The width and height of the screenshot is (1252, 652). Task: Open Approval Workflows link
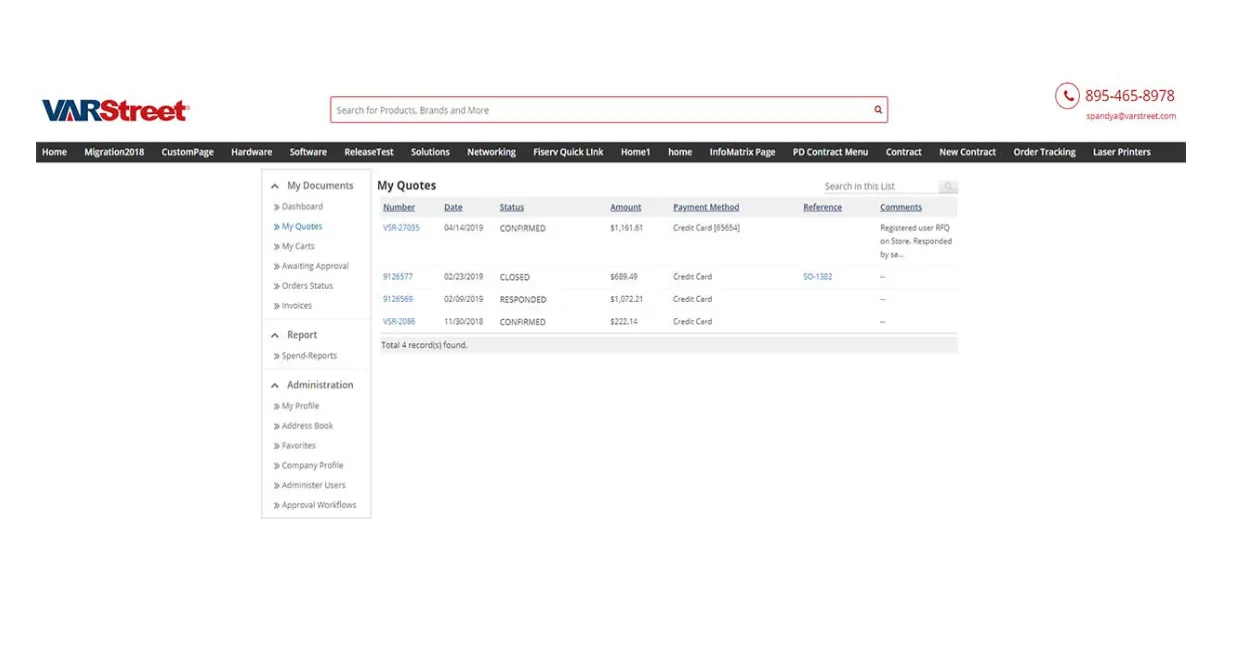coord(319,505)
